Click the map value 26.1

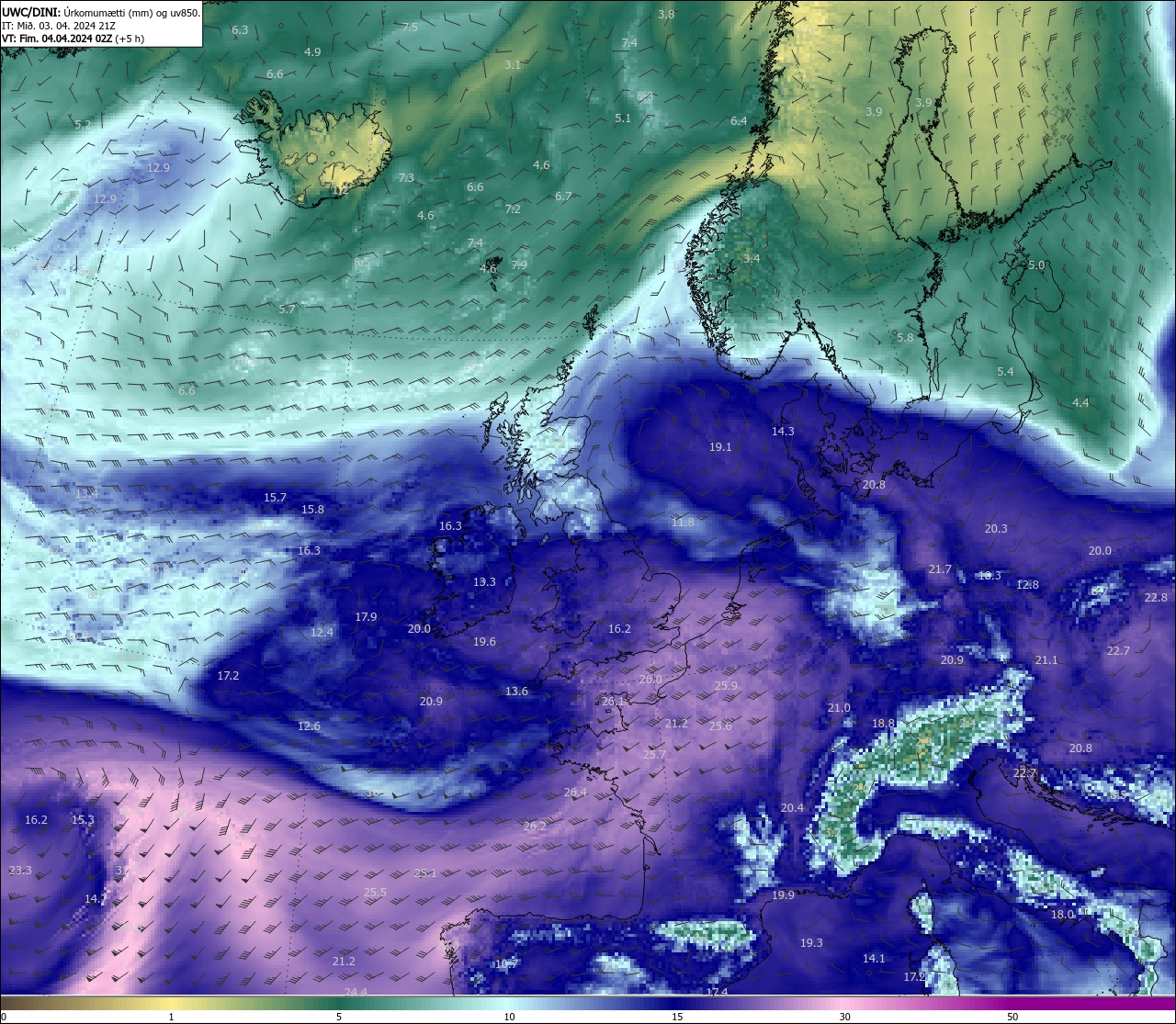[x=613, y=702]
